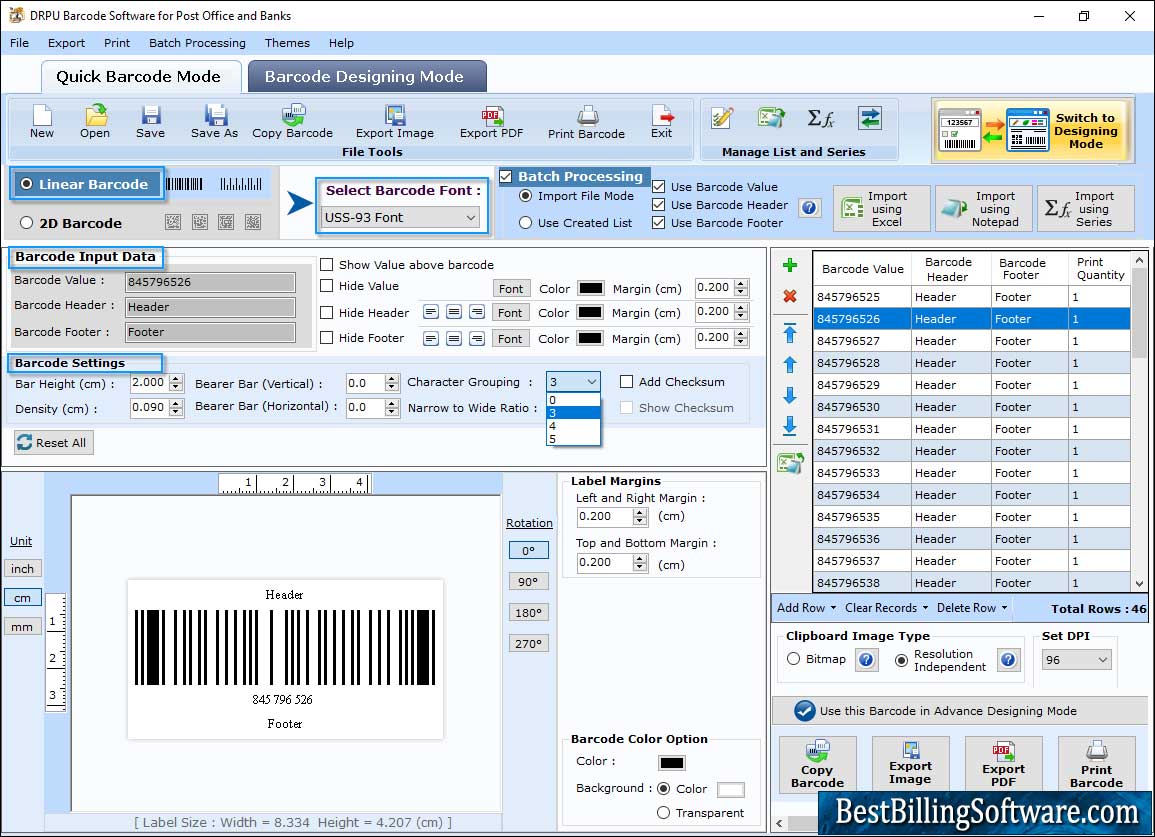
Task: Click the sigma fx series icon in Manage List
Action: [x=821, y=118]
